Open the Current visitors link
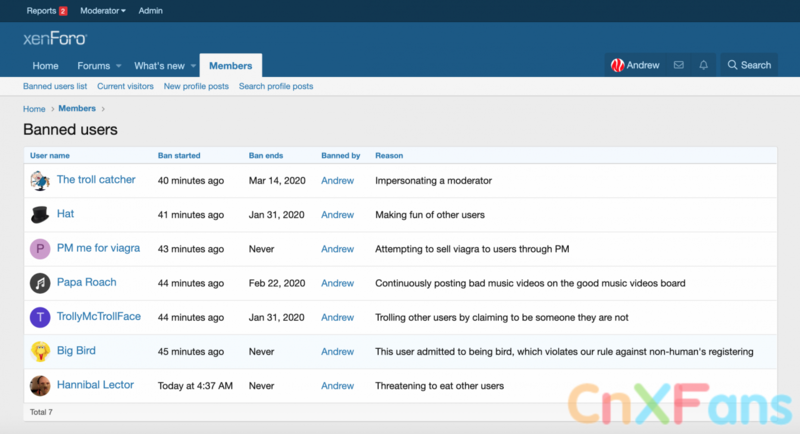The width and height of the screenshot is (800, 434). pyautogui.click(x=125, y=87)
